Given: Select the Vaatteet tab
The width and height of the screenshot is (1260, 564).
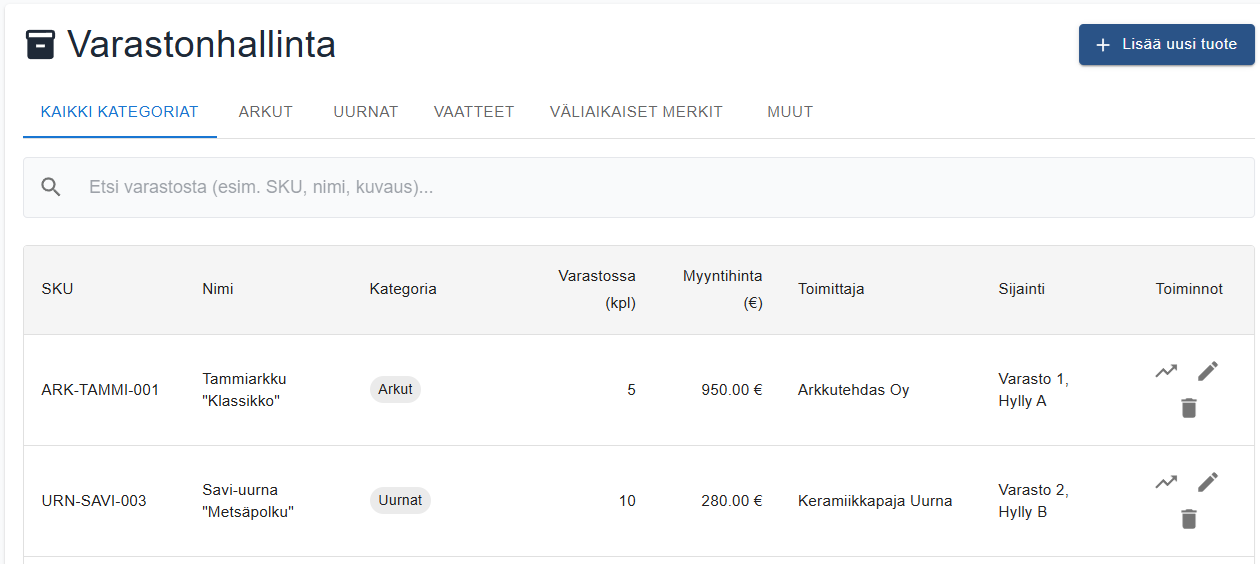Looking at the screenshot, I should tap(474, 112).
